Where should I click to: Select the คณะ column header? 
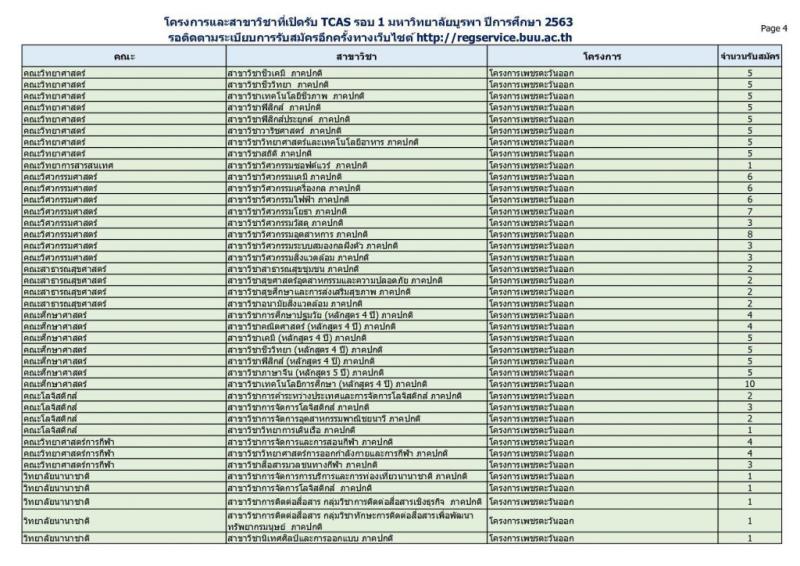[x=124, y=57]
